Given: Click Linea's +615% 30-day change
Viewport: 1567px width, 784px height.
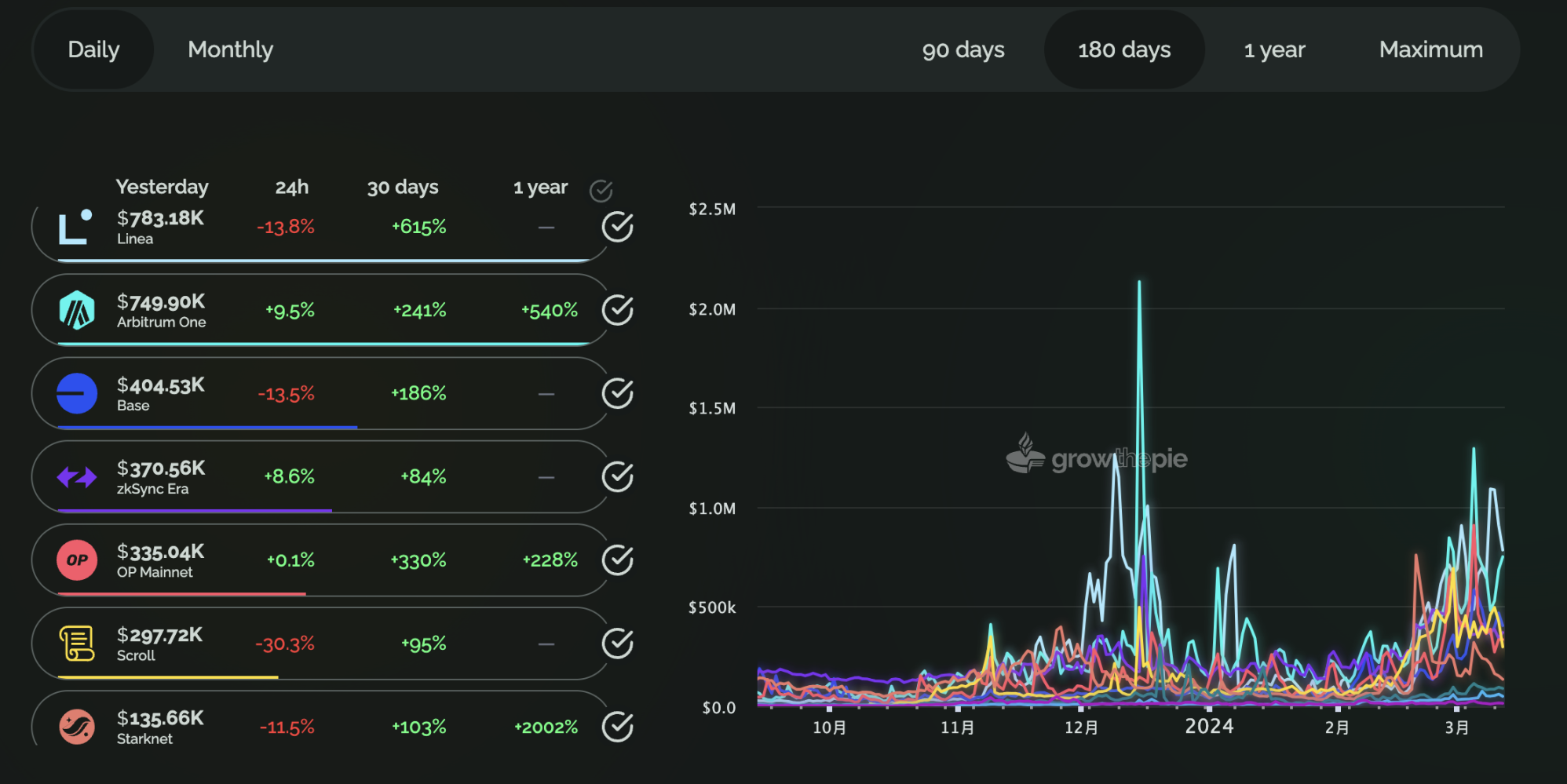Looking at the screenshot, I should click(418, 227).
